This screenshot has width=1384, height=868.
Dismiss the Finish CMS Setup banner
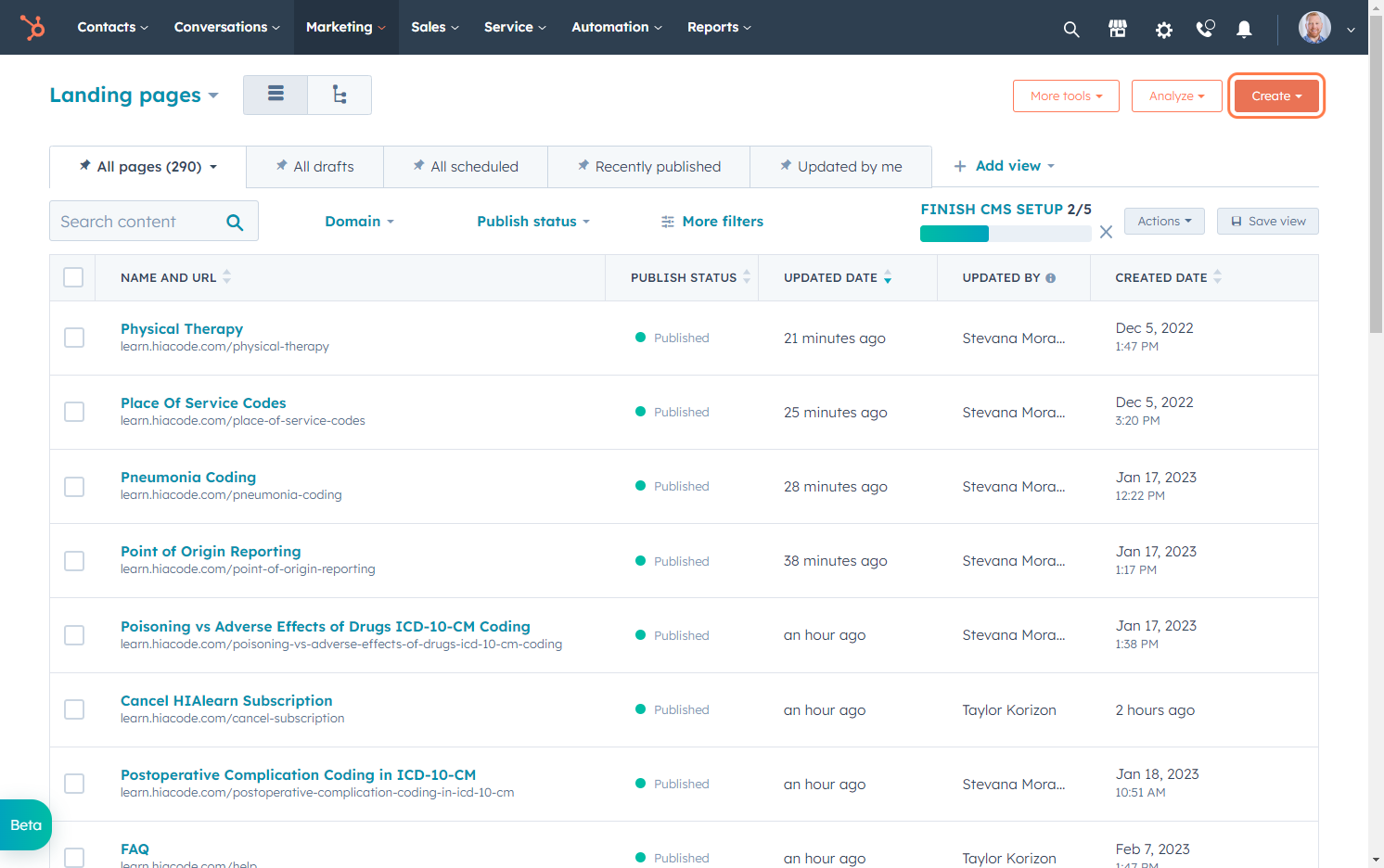tap(1106, 232)
